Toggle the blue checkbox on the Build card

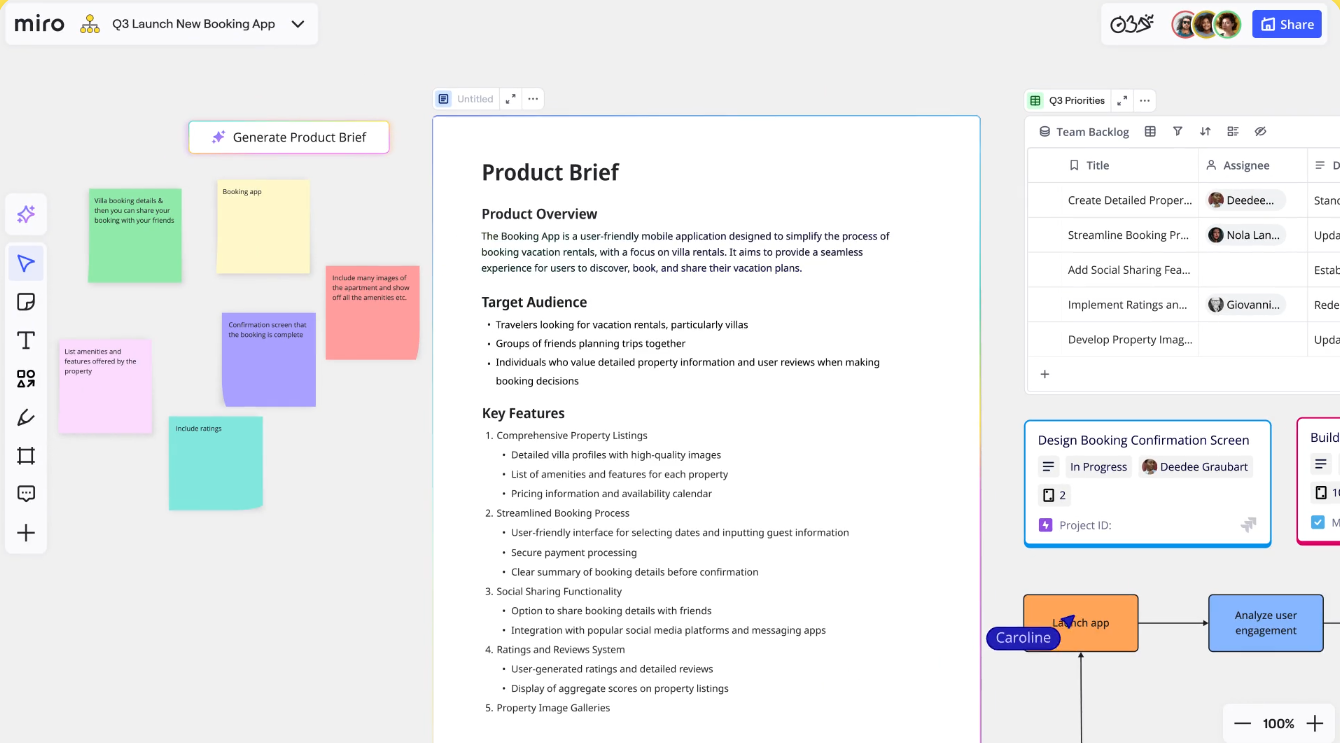(x=1317, y=522)
